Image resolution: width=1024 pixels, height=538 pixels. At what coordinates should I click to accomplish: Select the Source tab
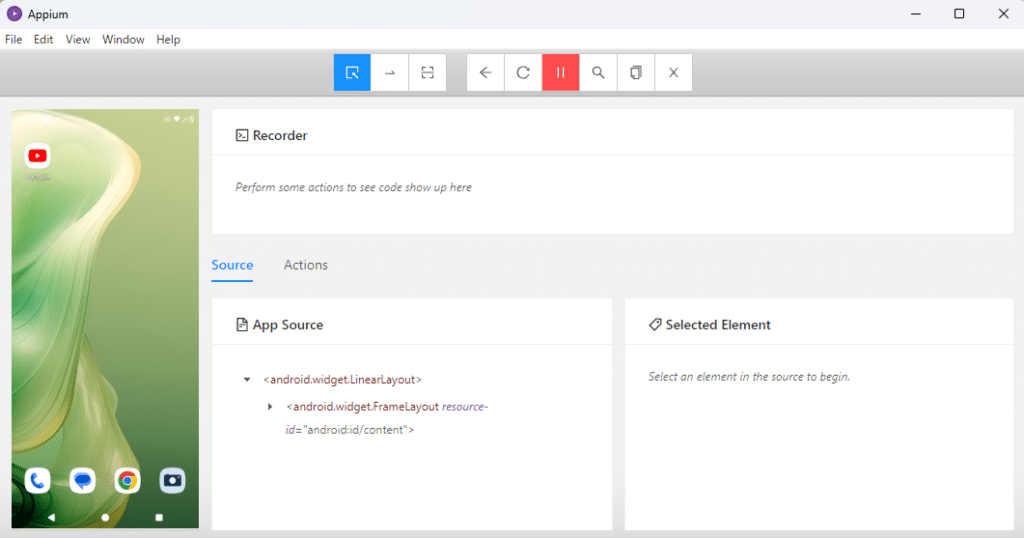232,265
